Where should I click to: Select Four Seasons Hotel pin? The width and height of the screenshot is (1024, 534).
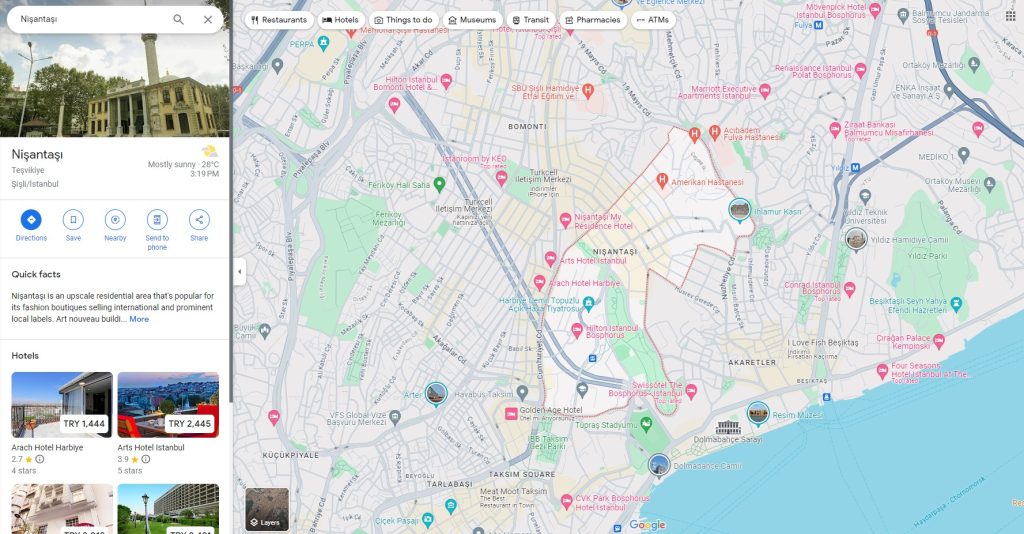click(882, 371)
